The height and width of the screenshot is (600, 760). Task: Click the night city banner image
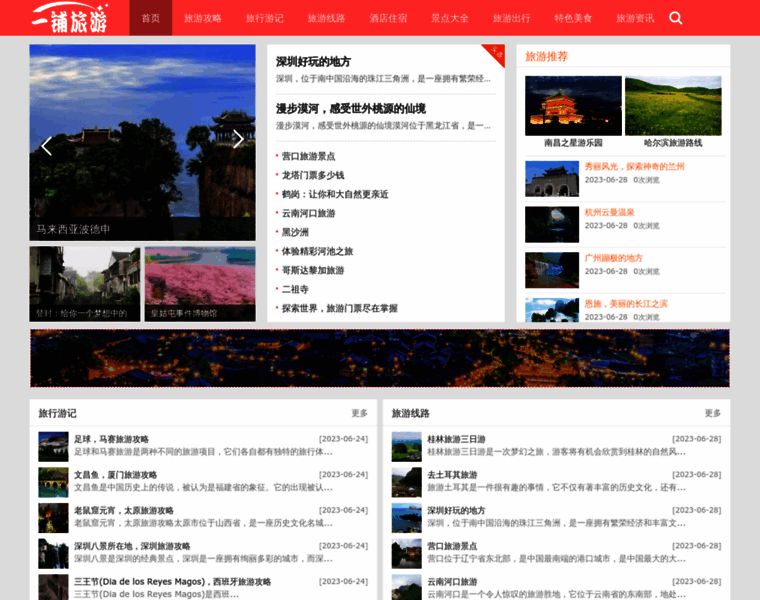pos(380,358)
